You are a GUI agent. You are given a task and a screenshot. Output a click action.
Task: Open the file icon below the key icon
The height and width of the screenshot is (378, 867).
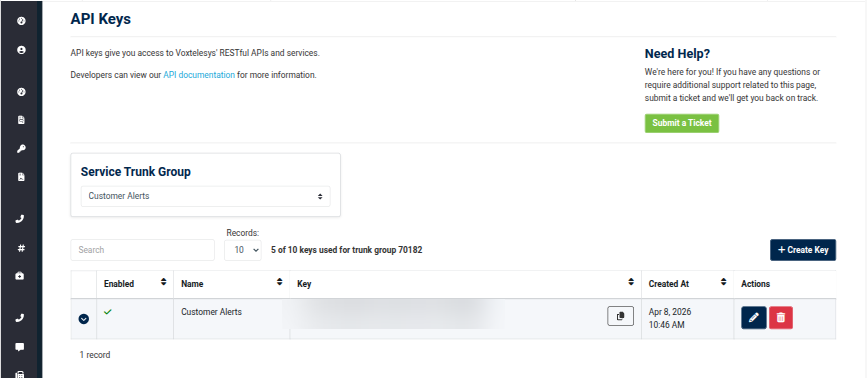(x=21, y=177)
